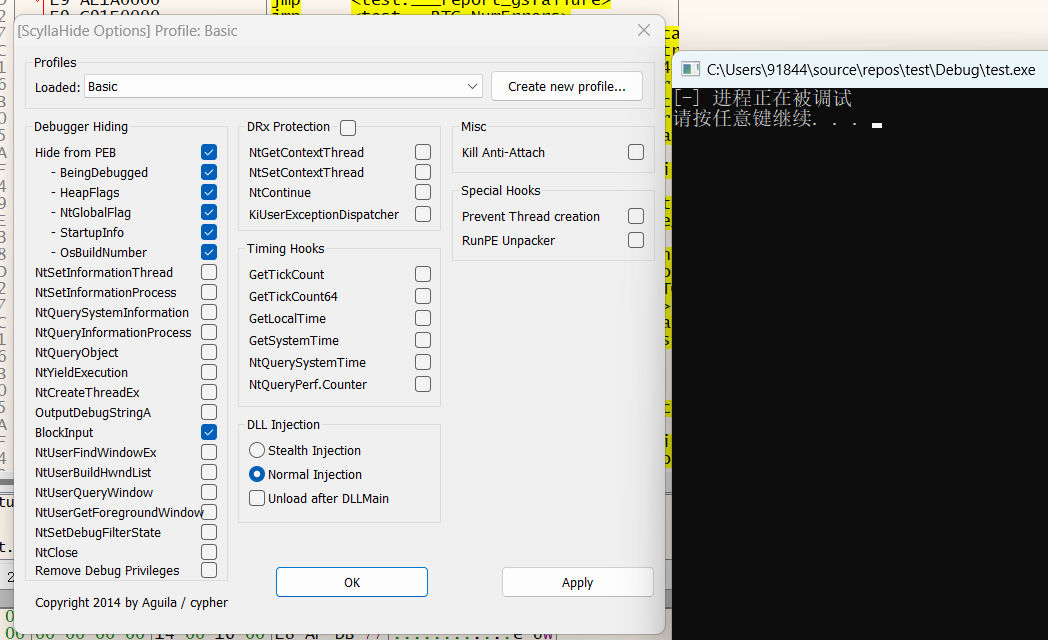
Task: Uncheck NtGlobalFlag checkbox
Action: coord(209,212)
